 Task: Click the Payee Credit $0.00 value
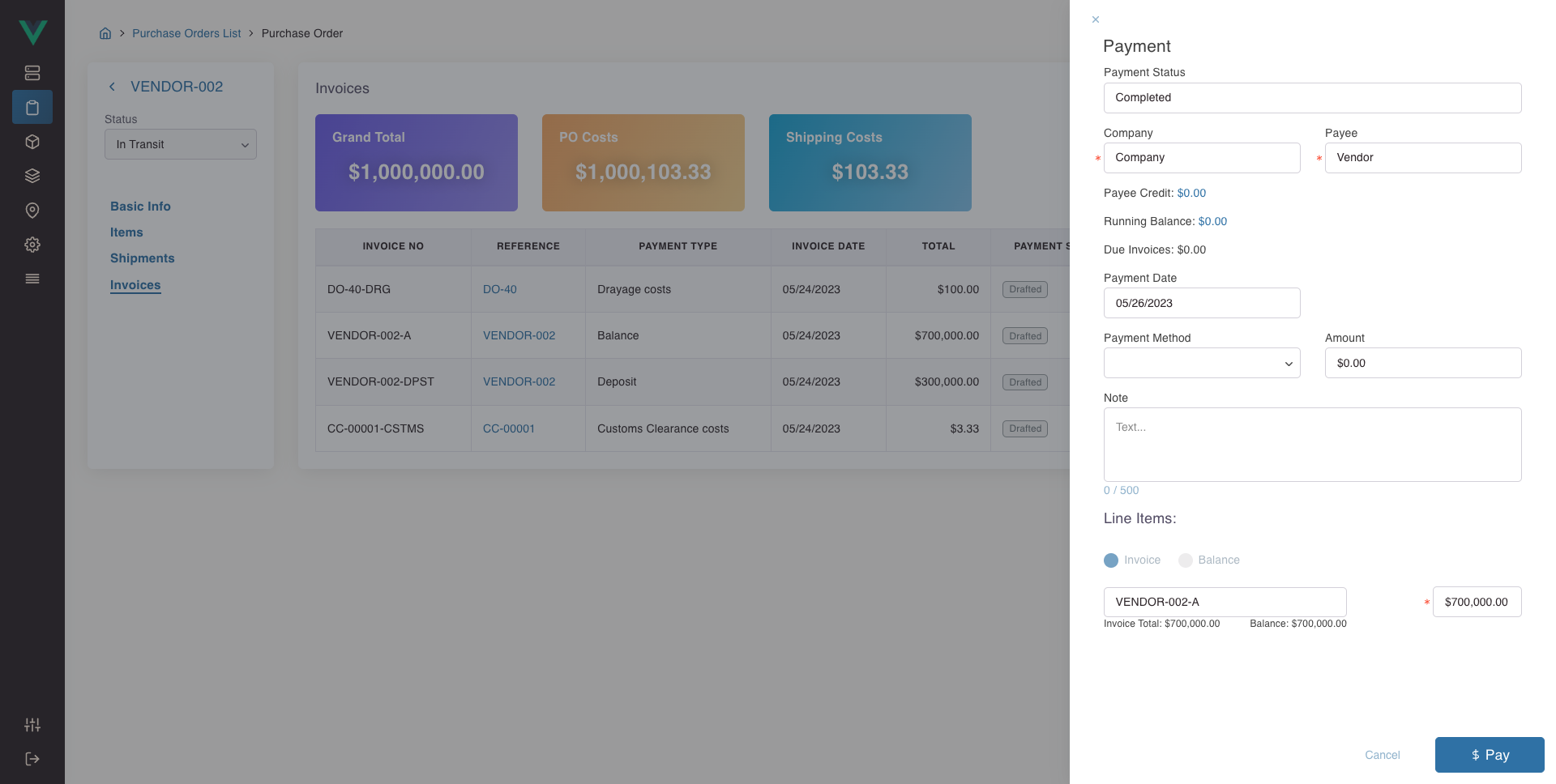pyautogui.click(x=1191, y=193)
